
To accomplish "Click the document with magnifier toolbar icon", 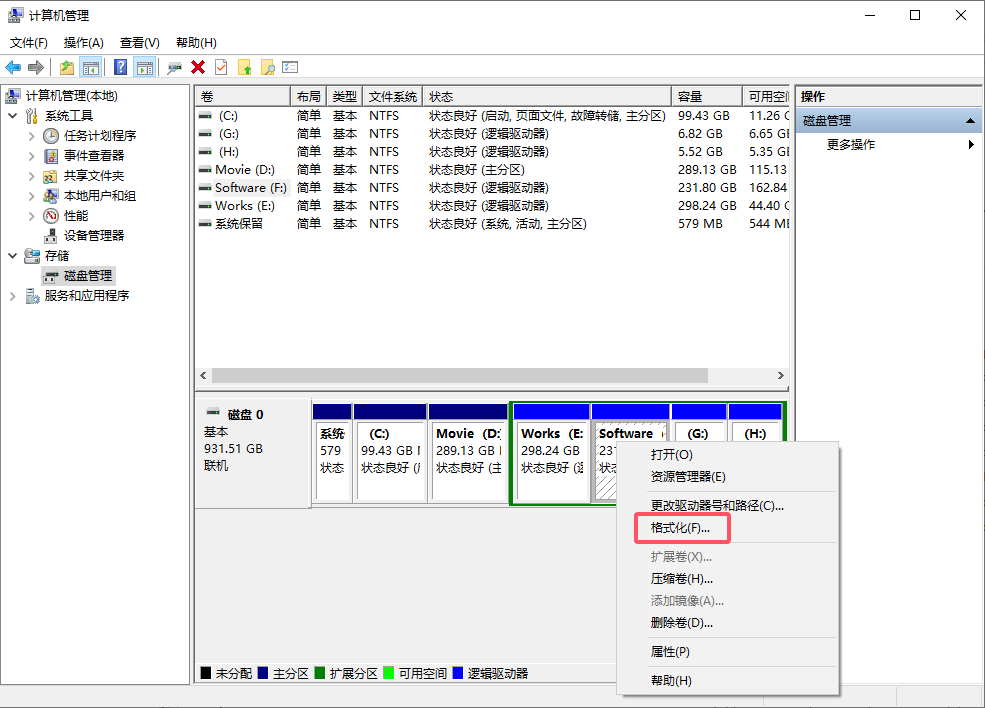I will pos(269,66).
